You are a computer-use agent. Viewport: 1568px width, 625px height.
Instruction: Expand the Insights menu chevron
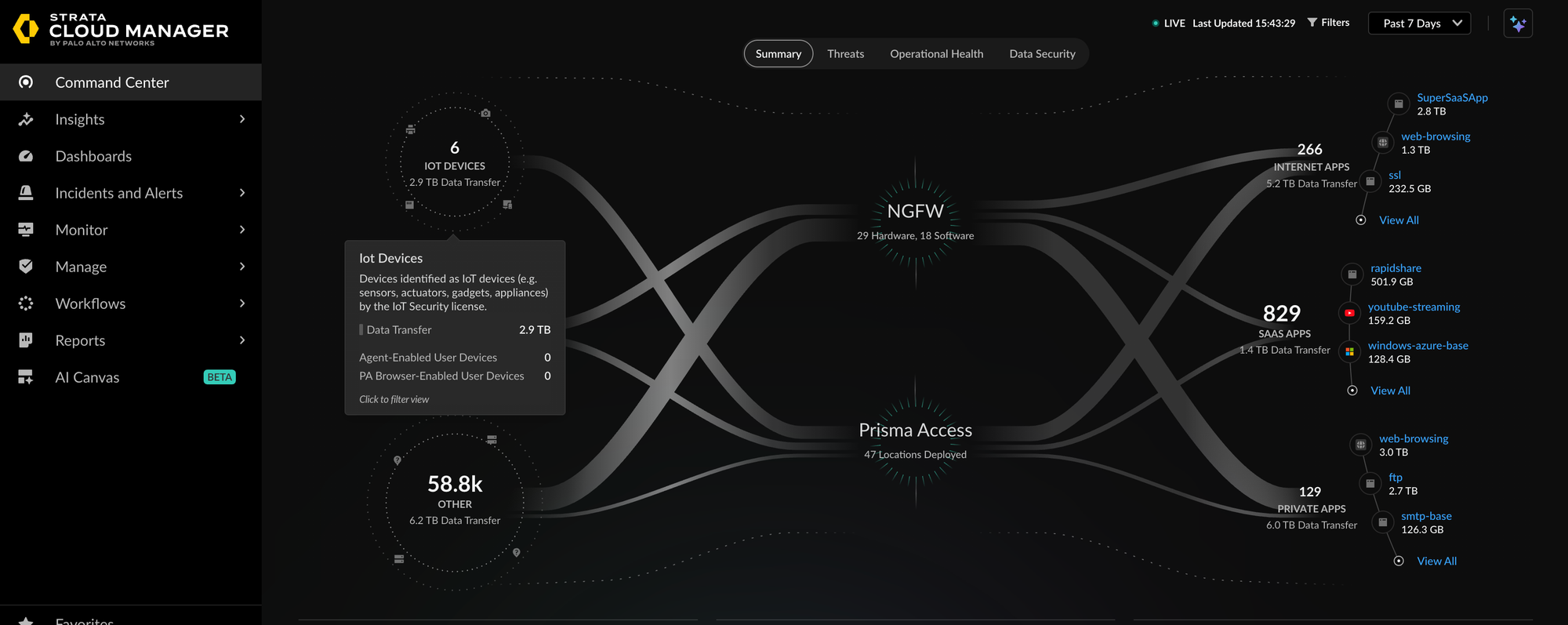point(242,119)
